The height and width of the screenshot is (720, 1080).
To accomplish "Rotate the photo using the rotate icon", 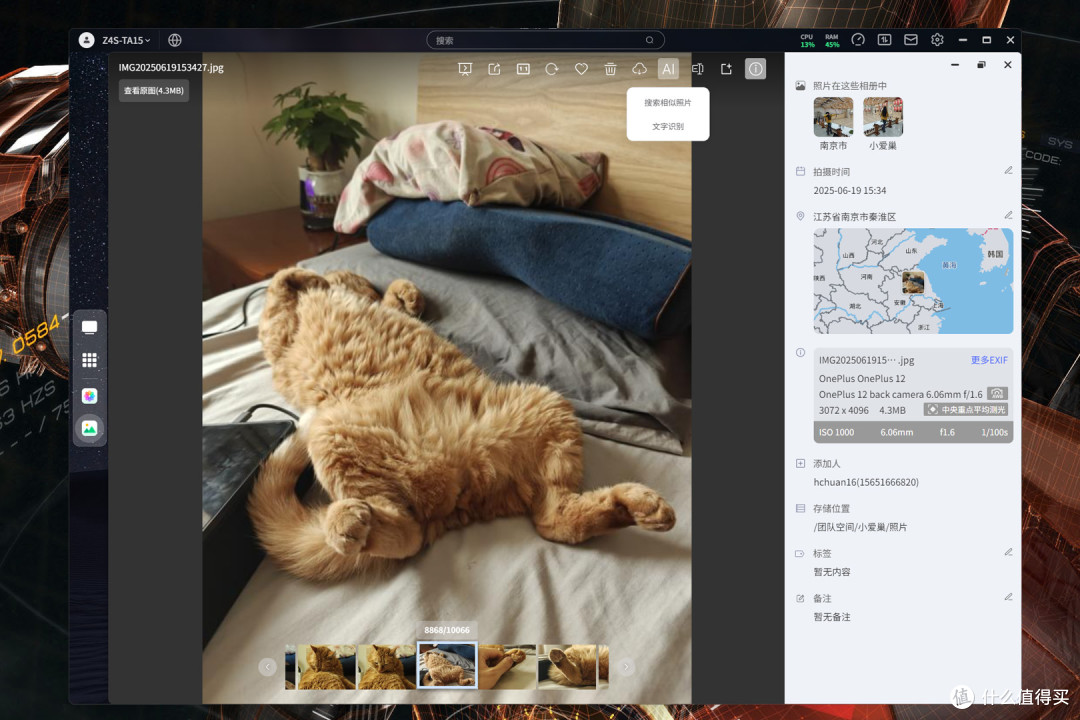I will (x=552, y=69).
